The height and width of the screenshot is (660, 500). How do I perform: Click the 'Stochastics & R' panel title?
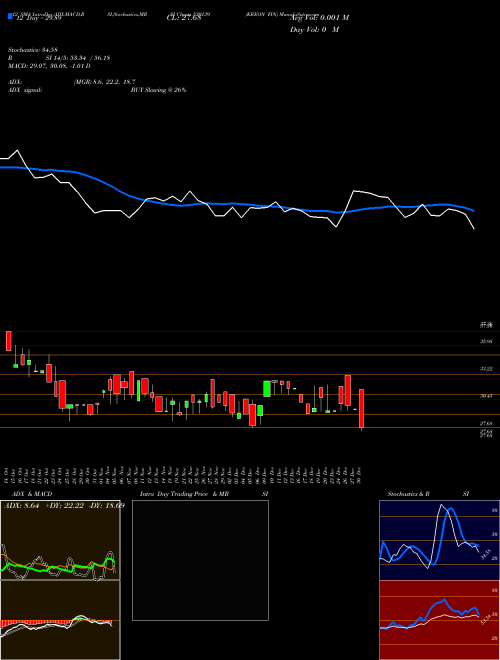409,494
